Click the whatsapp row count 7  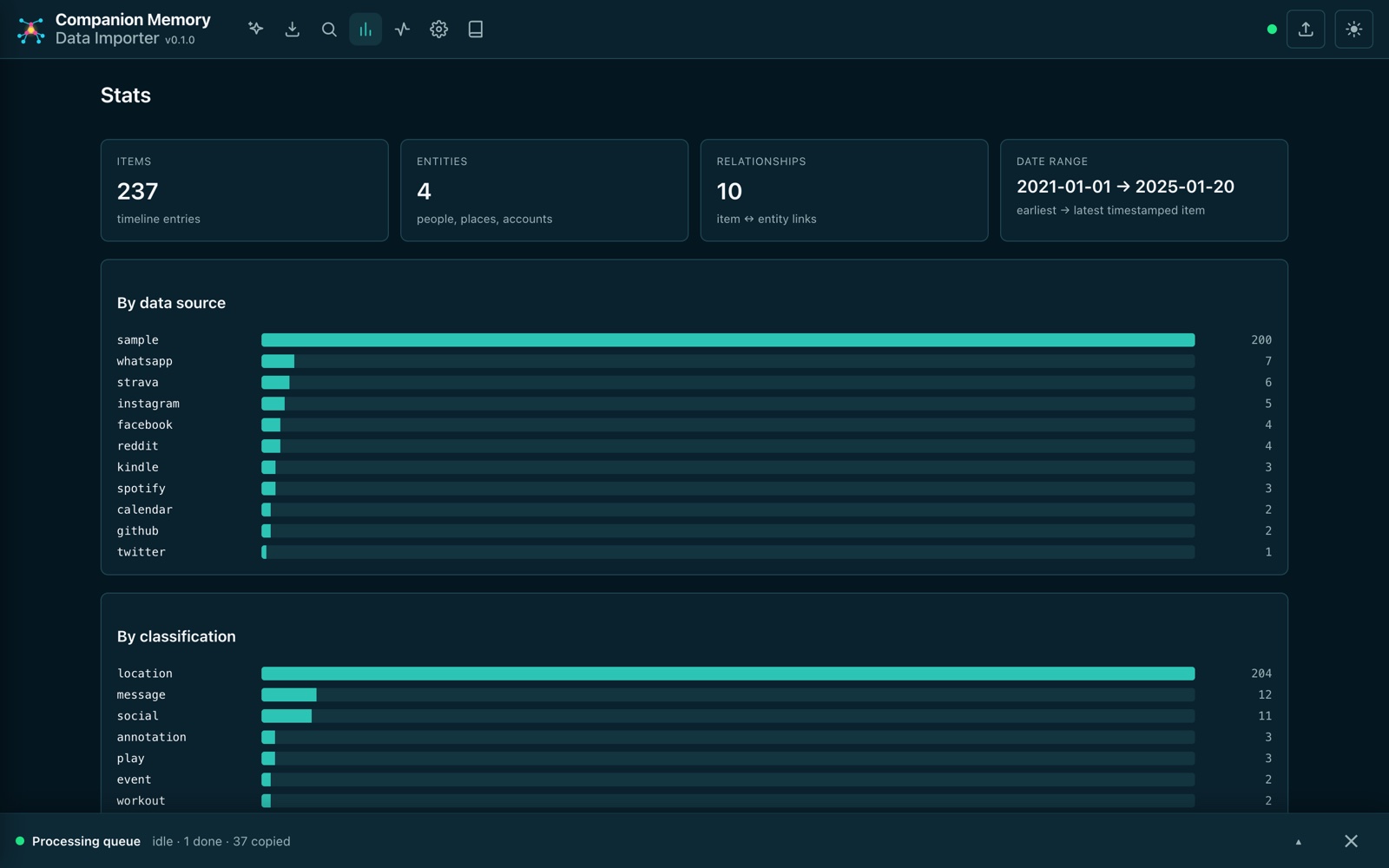(x=1268, y=361)
